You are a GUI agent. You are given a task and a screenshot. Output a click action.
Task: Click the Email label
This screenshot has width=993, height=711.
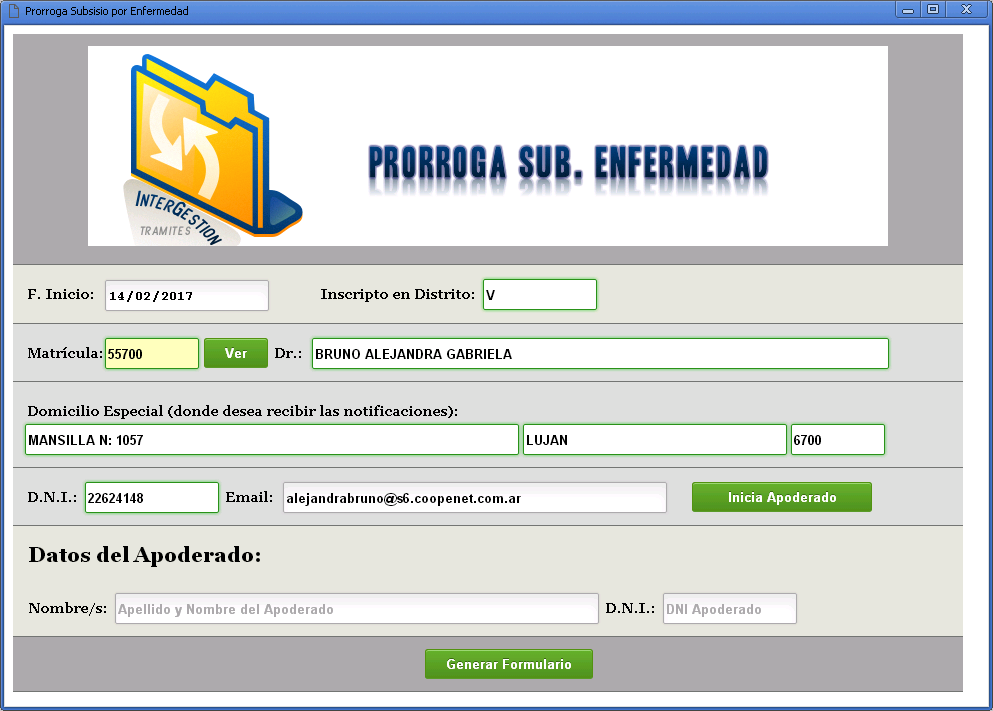point(249,498)
